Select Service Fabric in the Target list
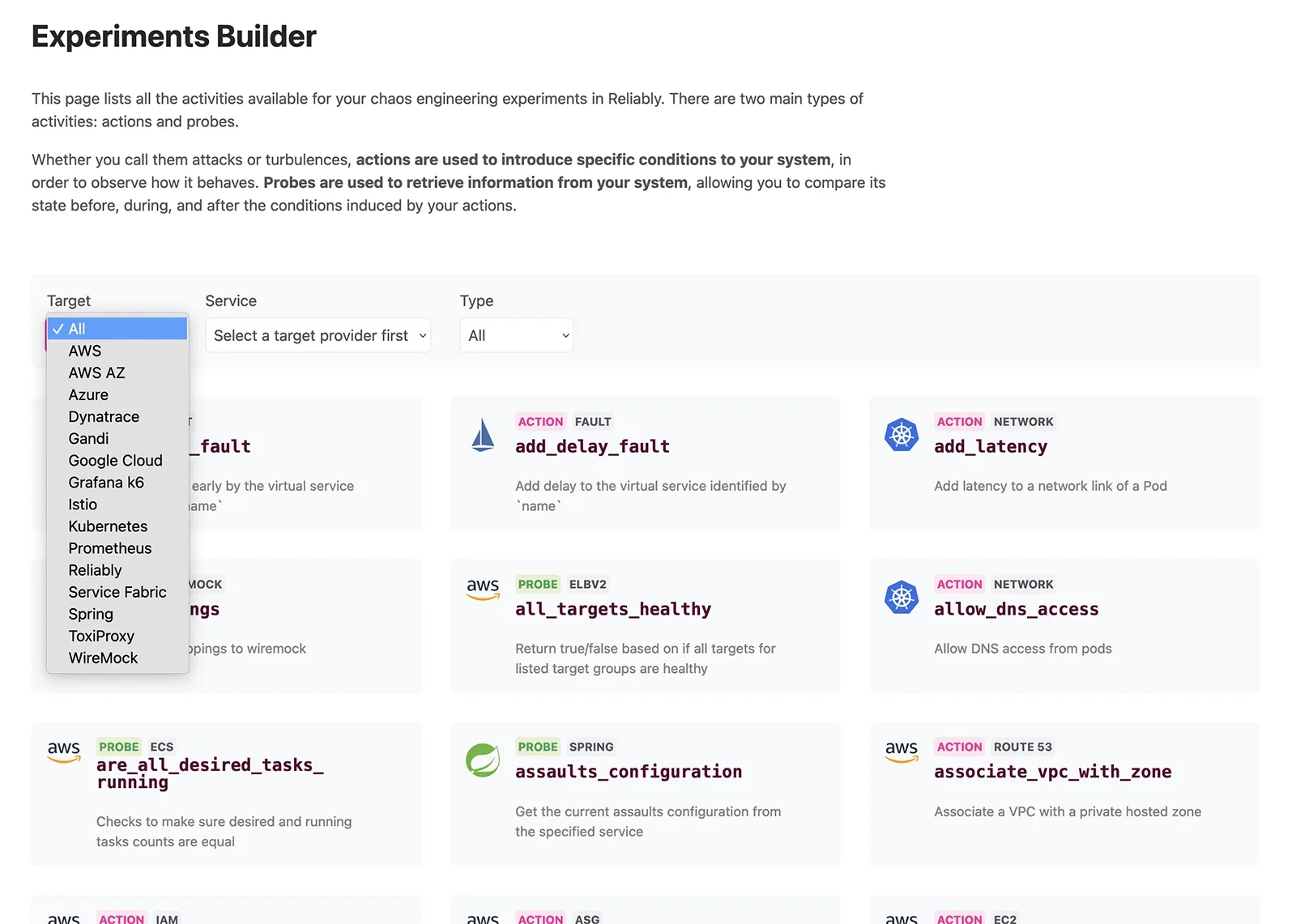Screen dimensions: 1296x924 point(117,592)
